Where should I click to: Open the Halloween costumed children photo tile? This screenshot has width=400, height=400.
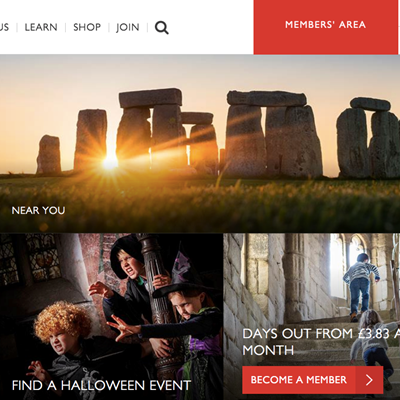(x=111, y=317)
